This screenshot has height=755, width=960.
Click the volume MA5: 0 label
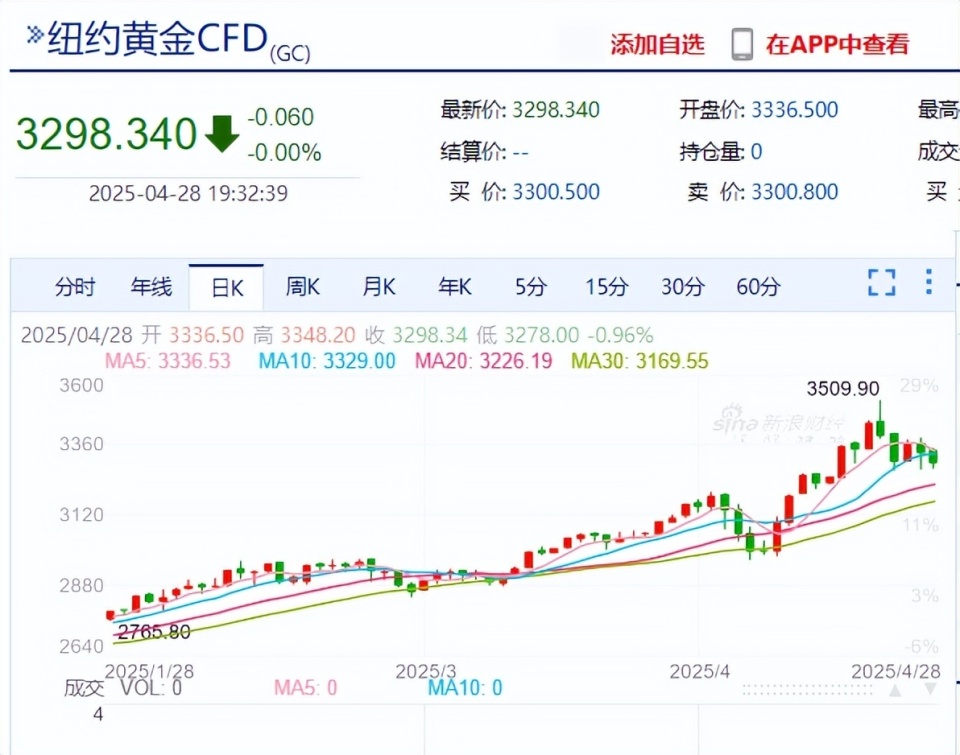pyautogui.click(x=305, y=688)
